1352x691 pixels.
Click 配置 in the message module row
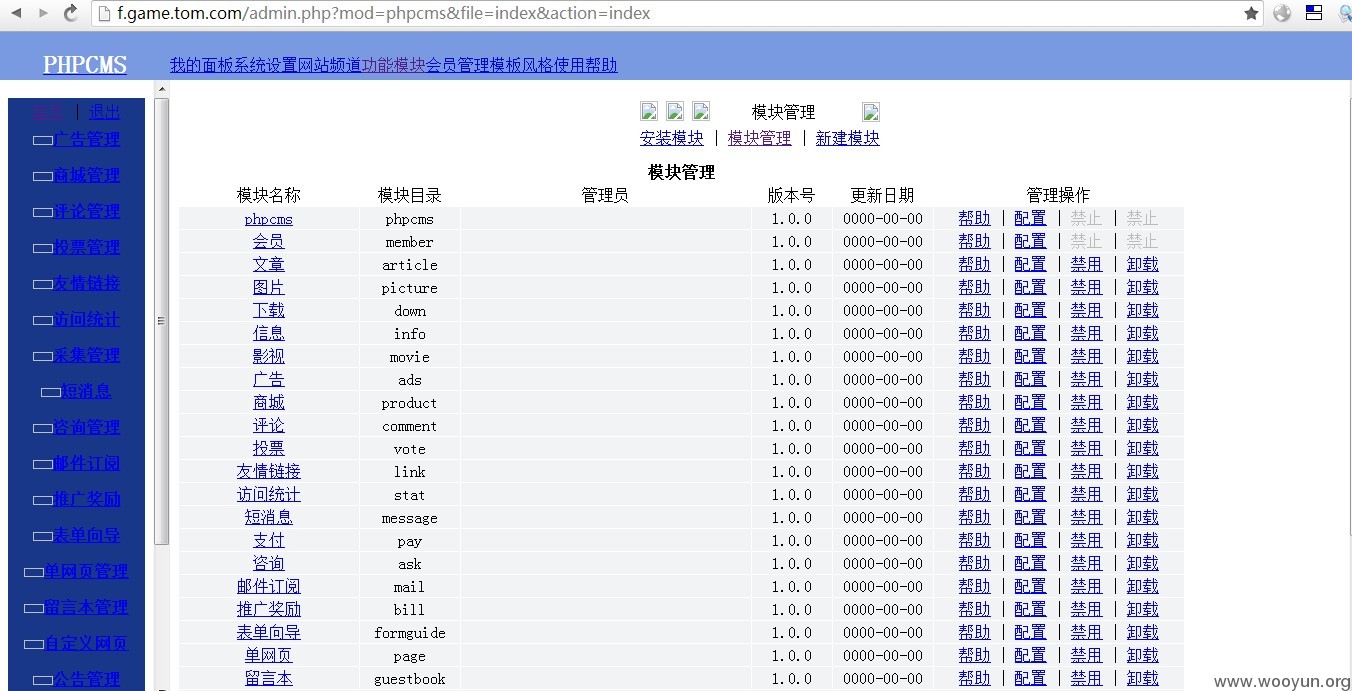[1030, 517]
